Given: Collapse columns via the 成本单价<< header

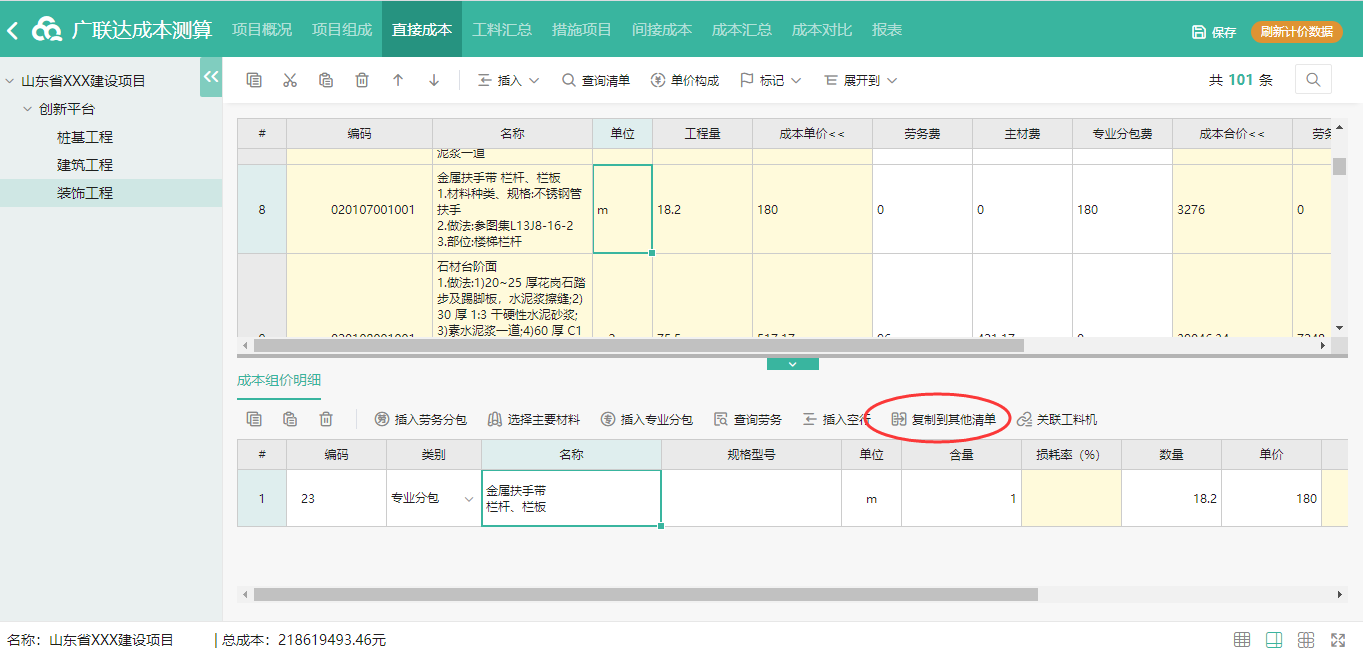Looking at the screenshot, I should 812,133.
